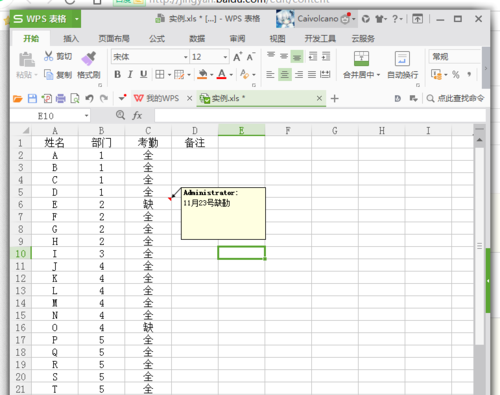
Task: Click the Save floppy disk icon
Action: tap(32, 98)
